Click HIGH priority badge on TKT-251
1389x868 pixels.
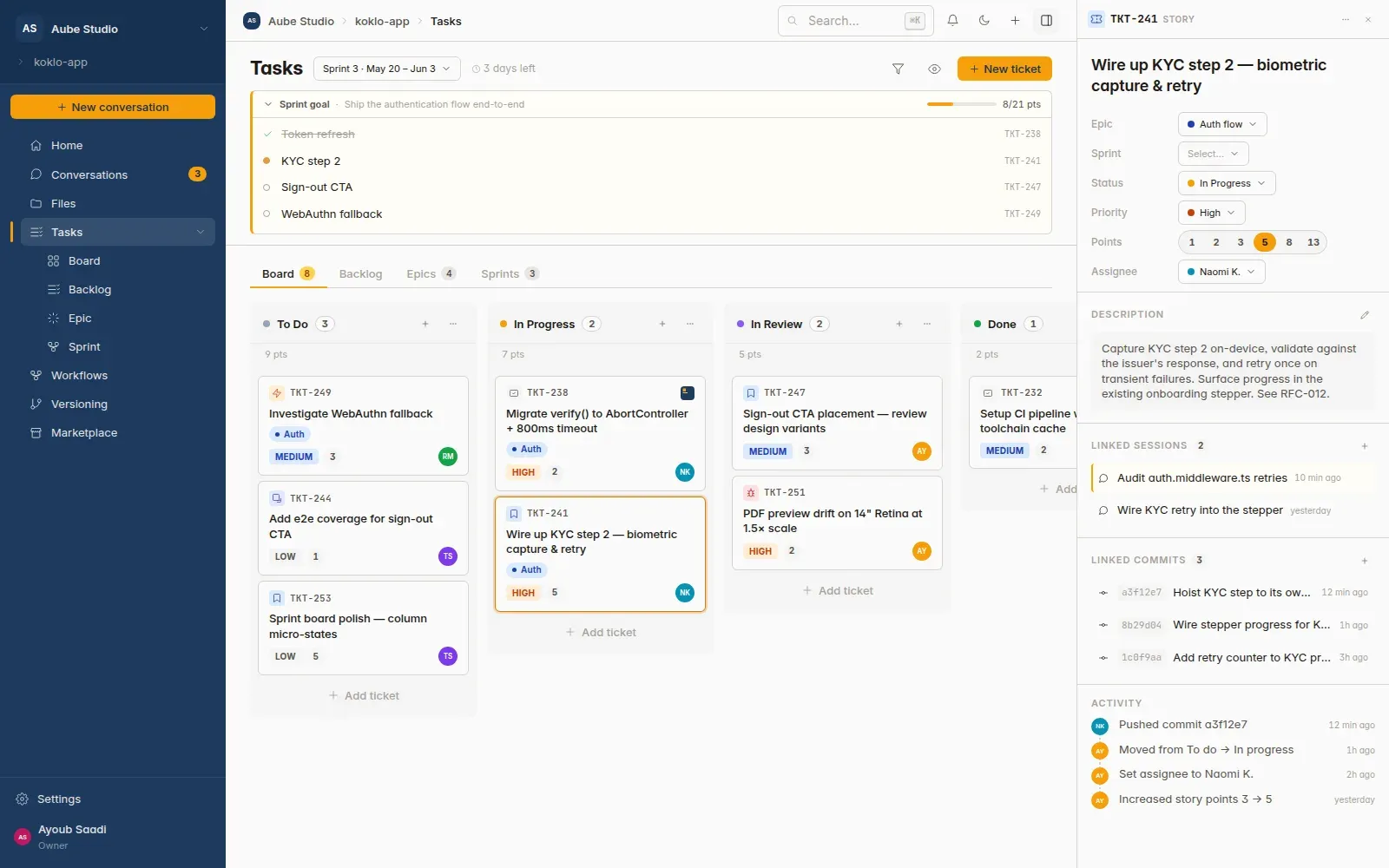click(760, 551)
